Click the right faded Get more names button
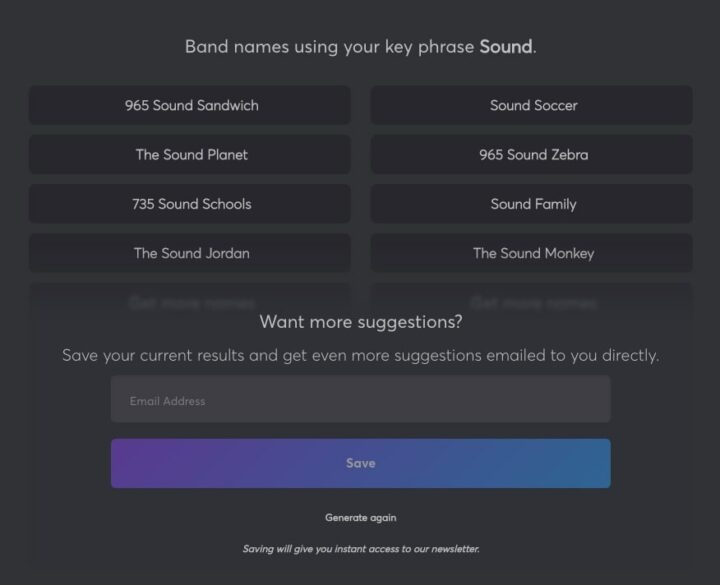Image resolution: width=720 pixels, height=585 pixels. tap(533, 301)
